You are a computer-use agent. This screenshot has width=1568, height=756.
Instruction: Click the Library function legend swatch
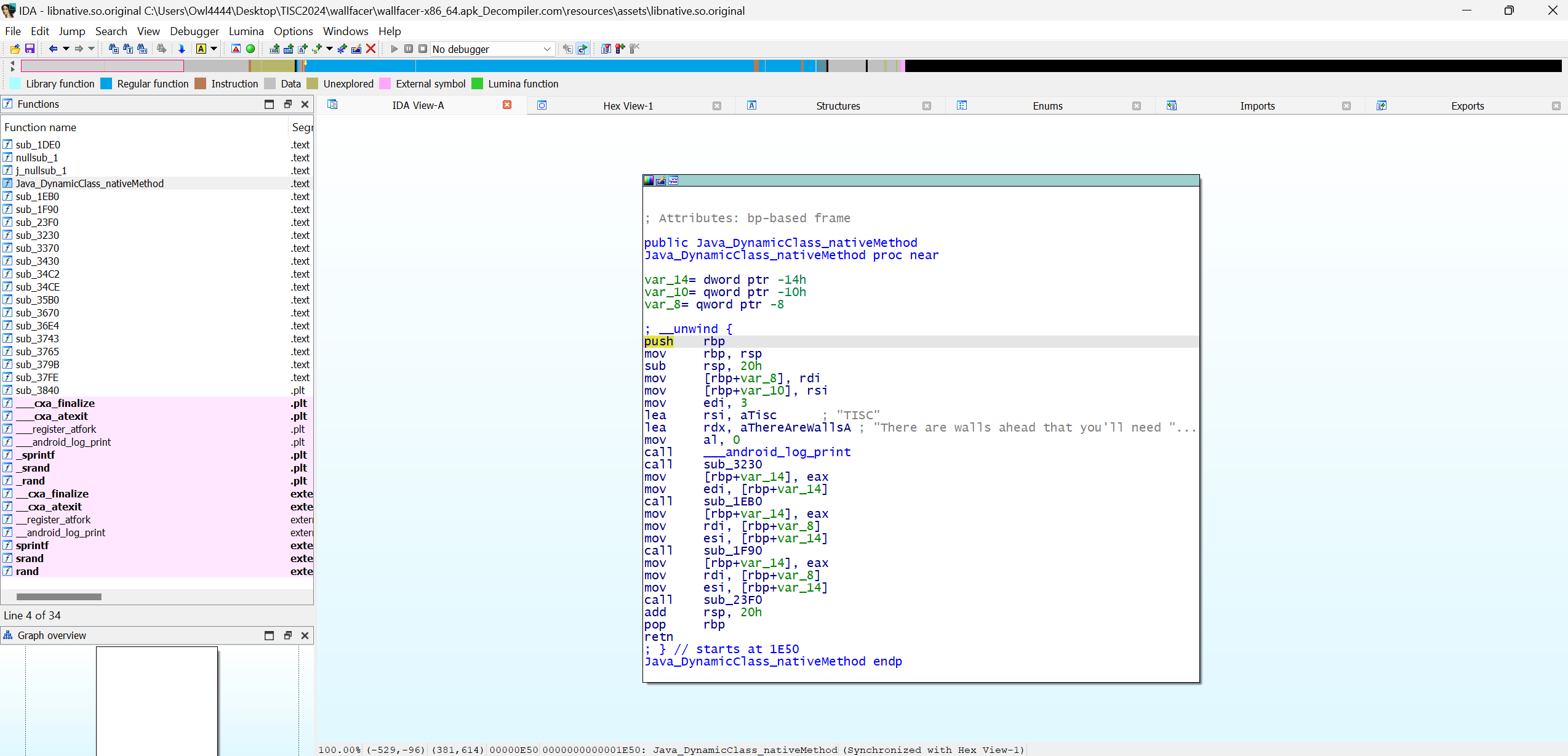coord(15,84)
